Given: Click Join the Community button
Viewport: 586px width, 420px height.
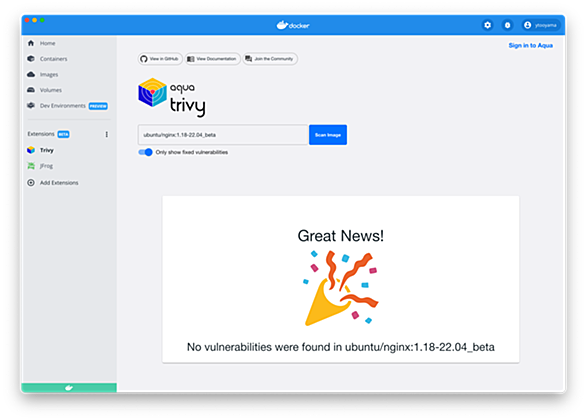Looking at the screenshot, I should [x=270, y=59].
